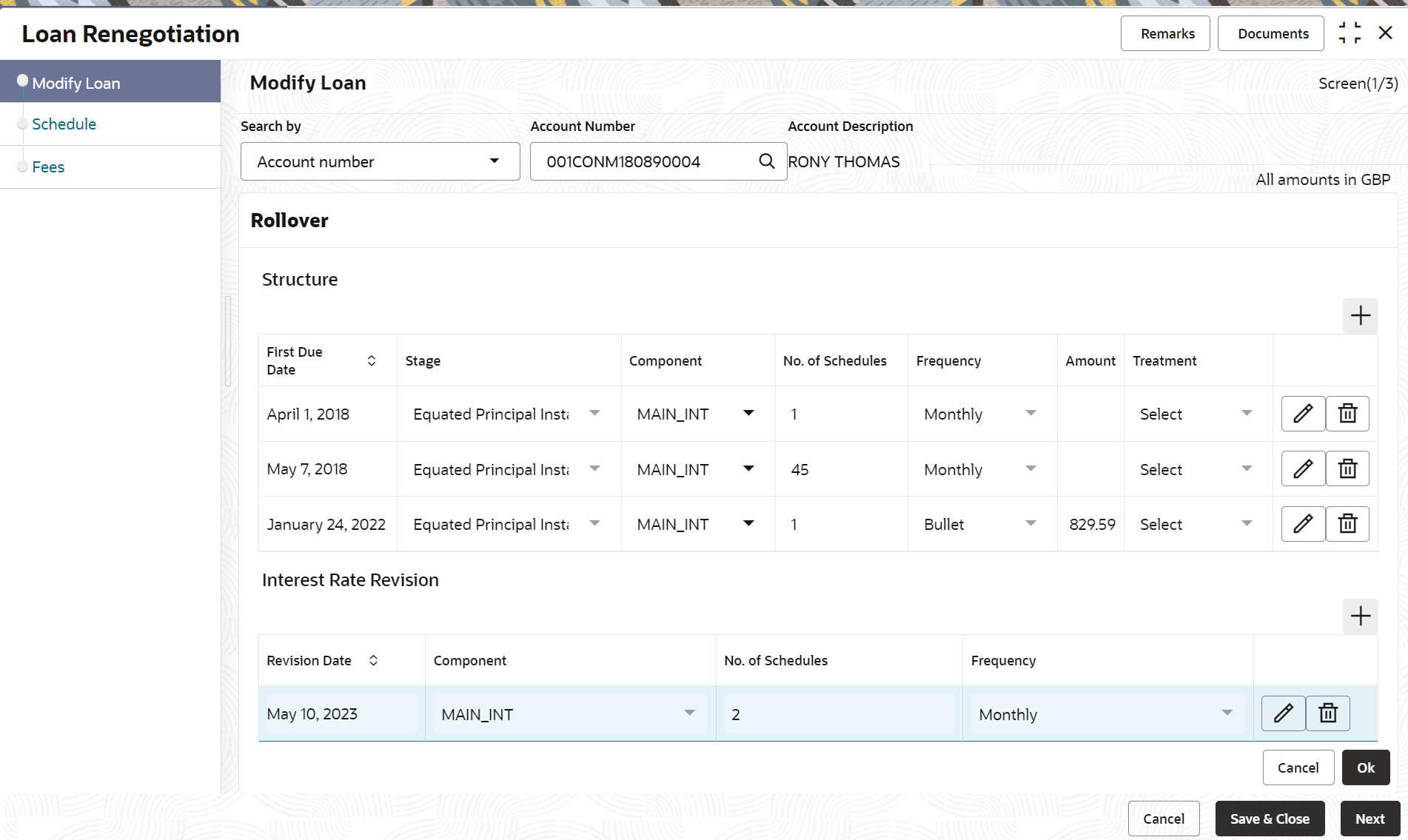Expand Frequency dropdown for Bullet row
This screenshot has width=1408, height=840.
(1030, 524)
